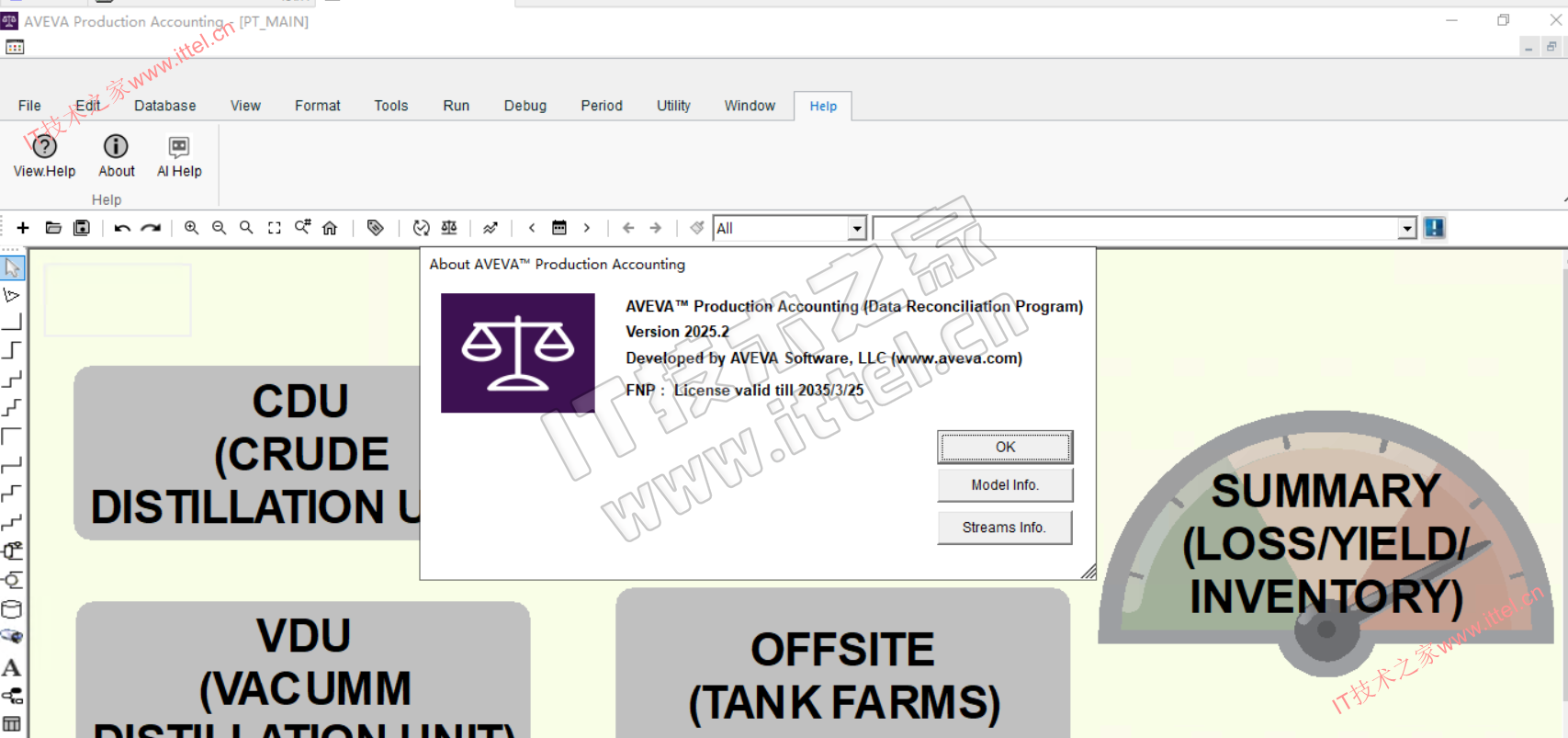Click the balance scales icon in toolbar
Image resolution: width=1568 pixels, height=738 pixels.
(x=449, y=228)
